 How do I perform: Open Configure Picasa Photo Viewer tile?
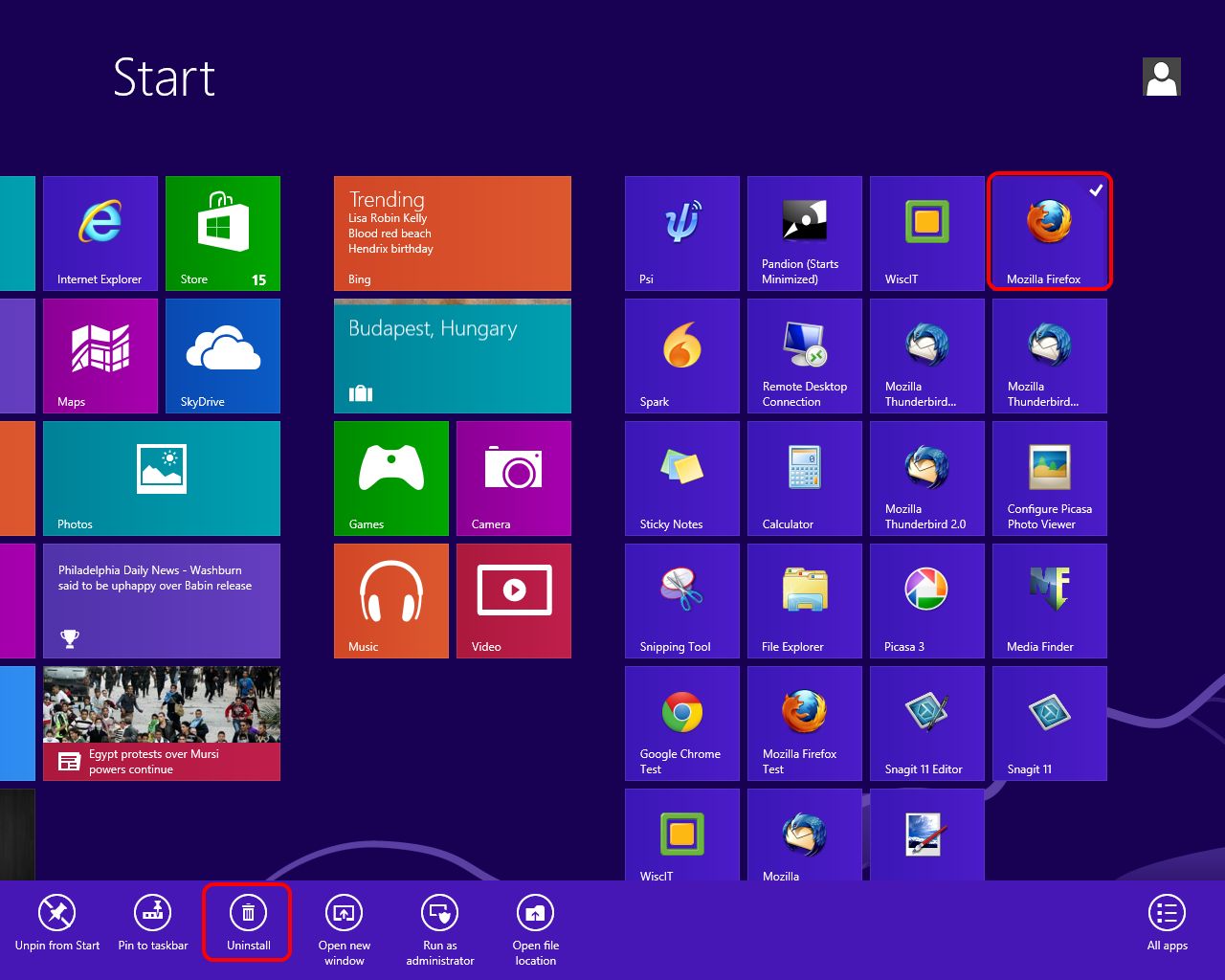click(1050, 479)
